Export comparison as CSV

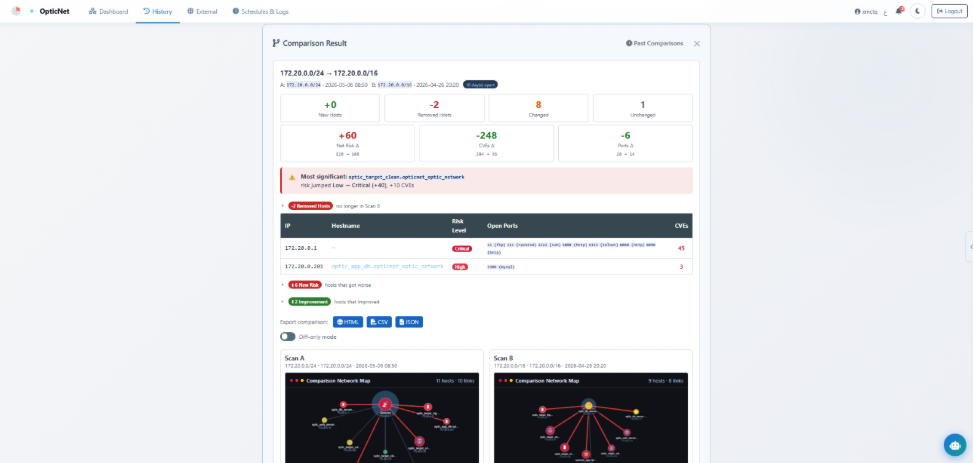tap(379, 322)
